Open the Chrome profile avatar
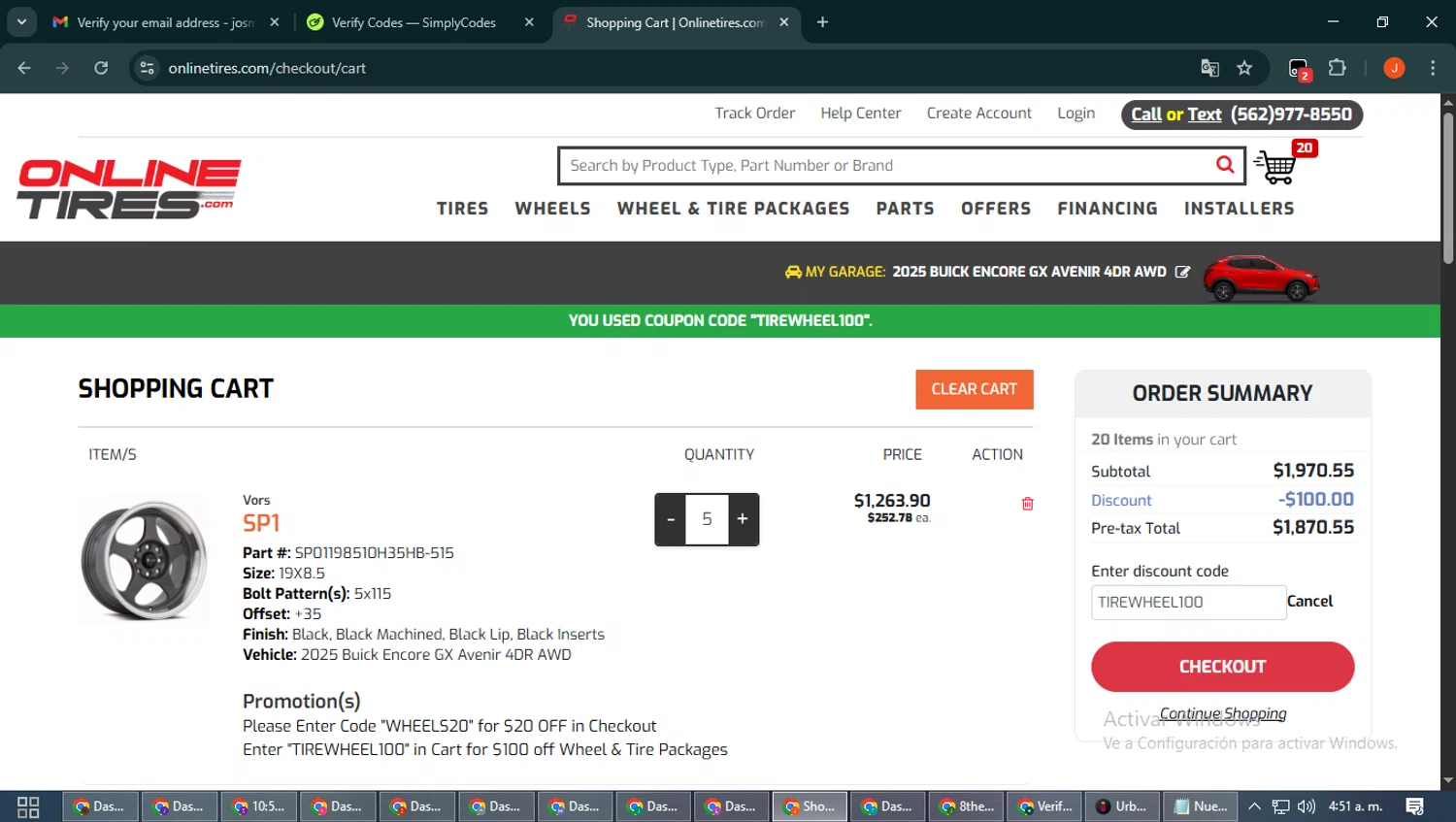Viewport: 1456px width, 822px height. pyautogui.click(x=1394, y=68)
